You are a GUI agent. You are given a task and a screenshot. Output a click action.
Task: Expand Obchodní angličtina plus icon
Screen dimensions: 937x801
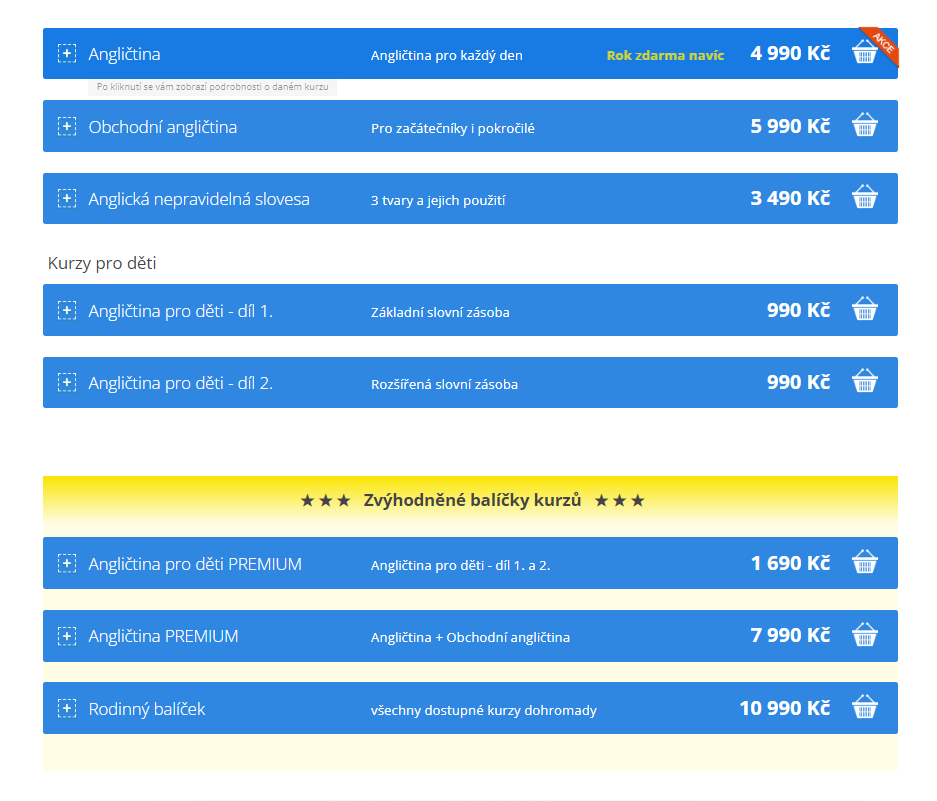point(67,127)
